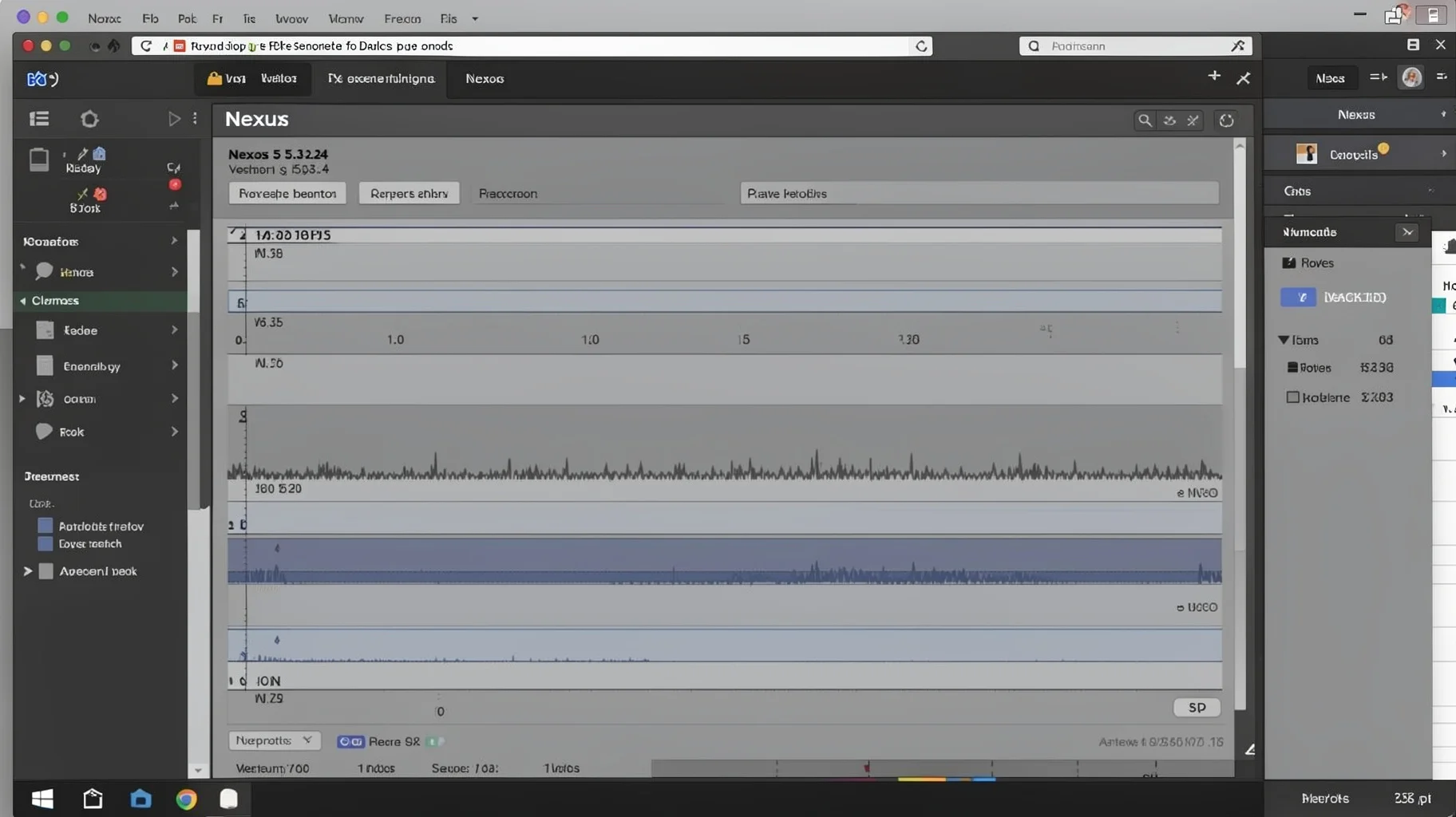Click the tools icon in Nexus header
1456x817 pixels.
[x=1193, y=120]
